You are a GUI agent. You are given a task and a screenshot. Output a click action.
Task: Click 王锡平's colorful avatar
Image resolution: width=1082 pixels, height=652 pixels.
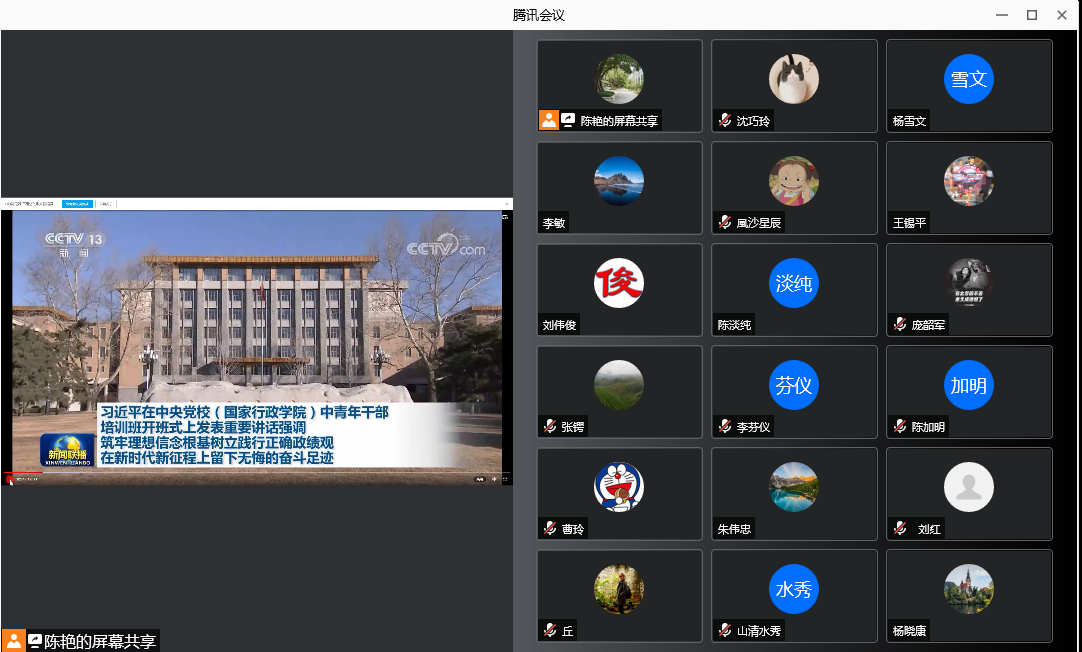coord(969,181)
